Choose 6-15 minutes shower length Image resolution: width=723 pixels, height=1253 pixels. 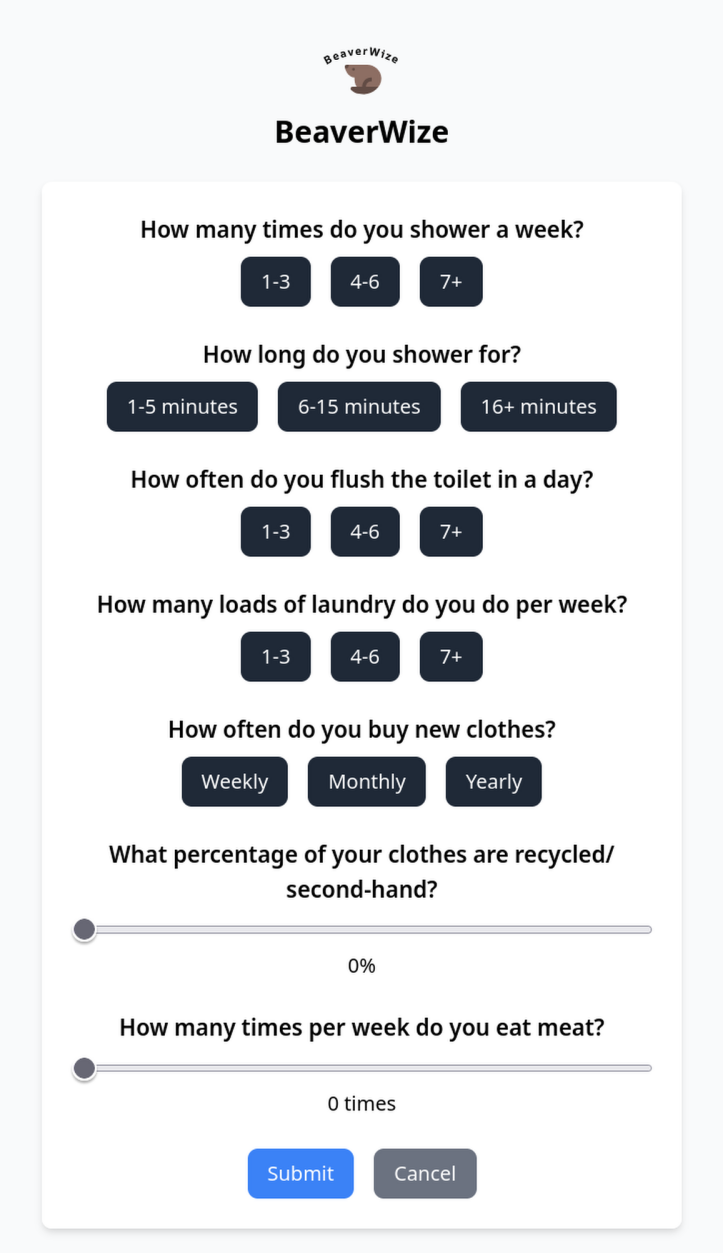click(359, 407)
